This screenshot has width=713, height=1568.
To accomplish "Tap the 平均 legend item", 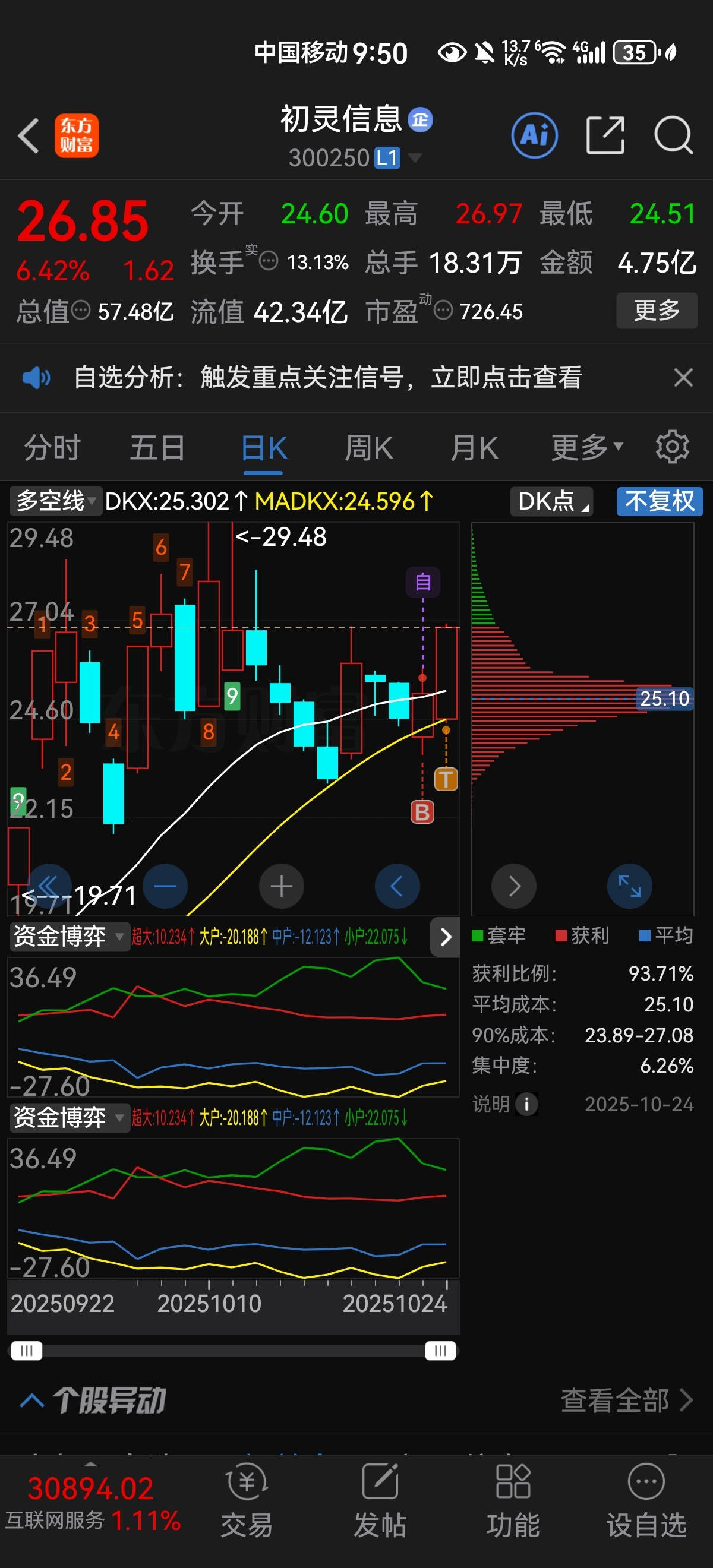I will coord(667,935).
